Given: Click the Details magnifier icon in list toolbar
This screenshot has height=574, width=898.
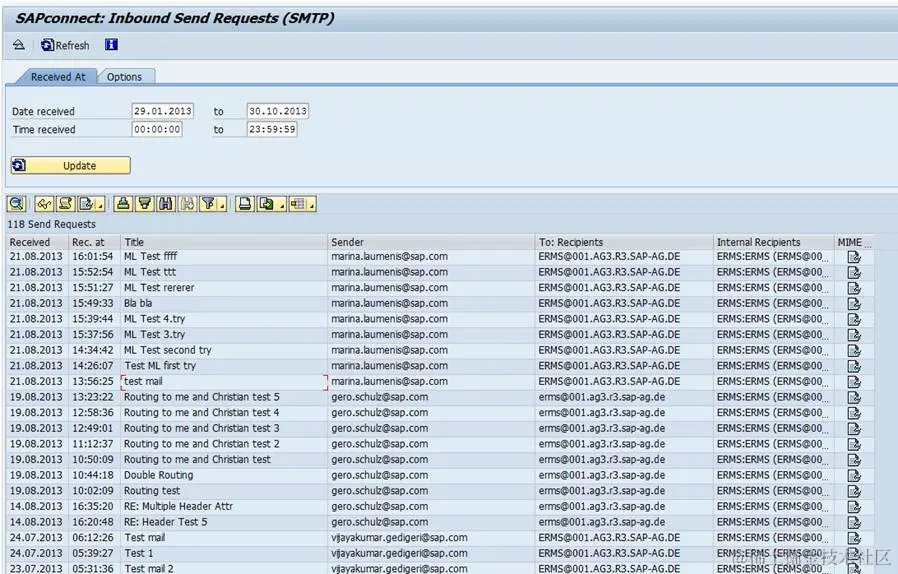Looking at the screenshot, I should (16, 204).
